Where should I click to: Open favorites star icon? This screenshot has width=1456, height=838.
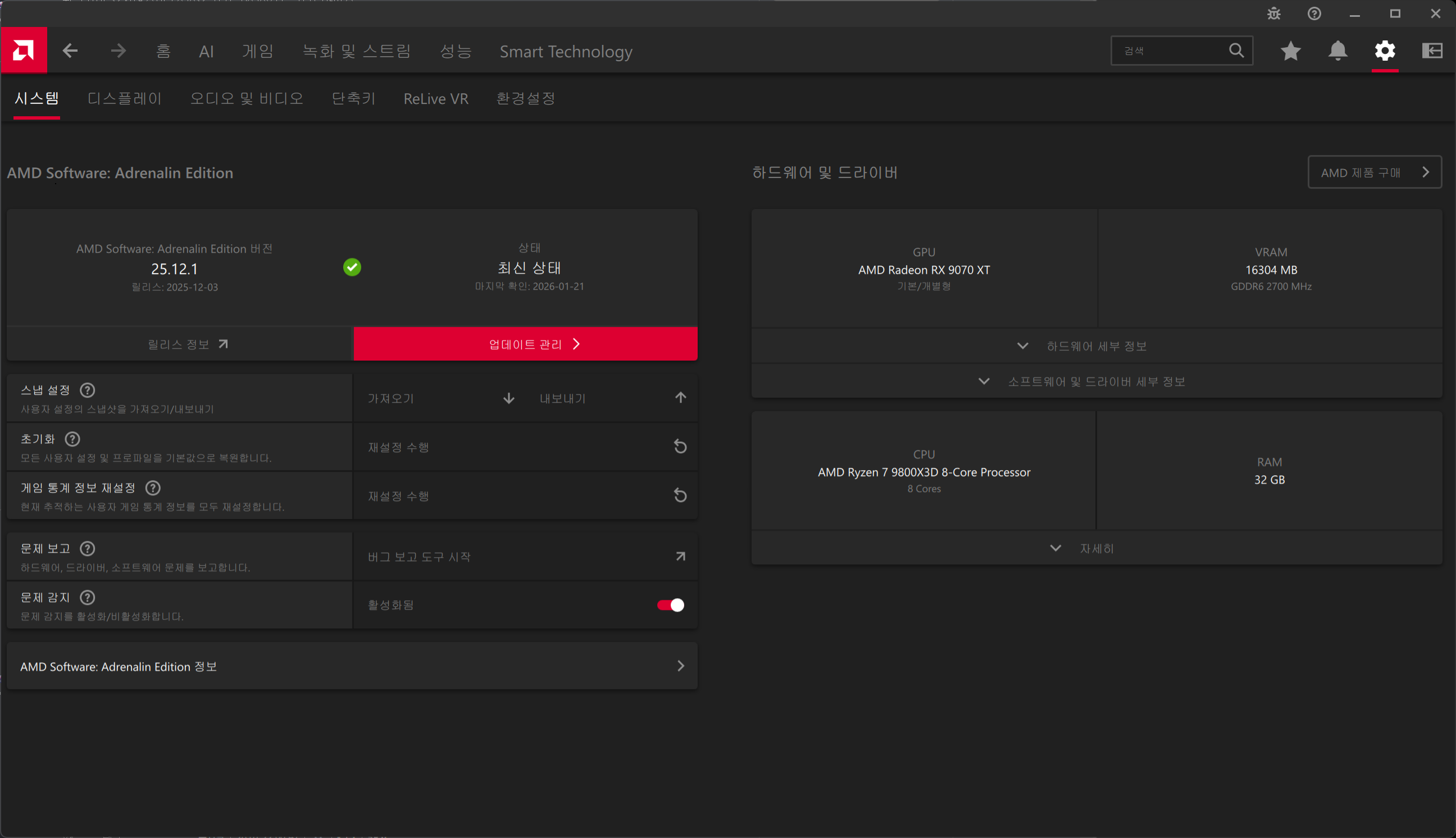(1290, 51)
